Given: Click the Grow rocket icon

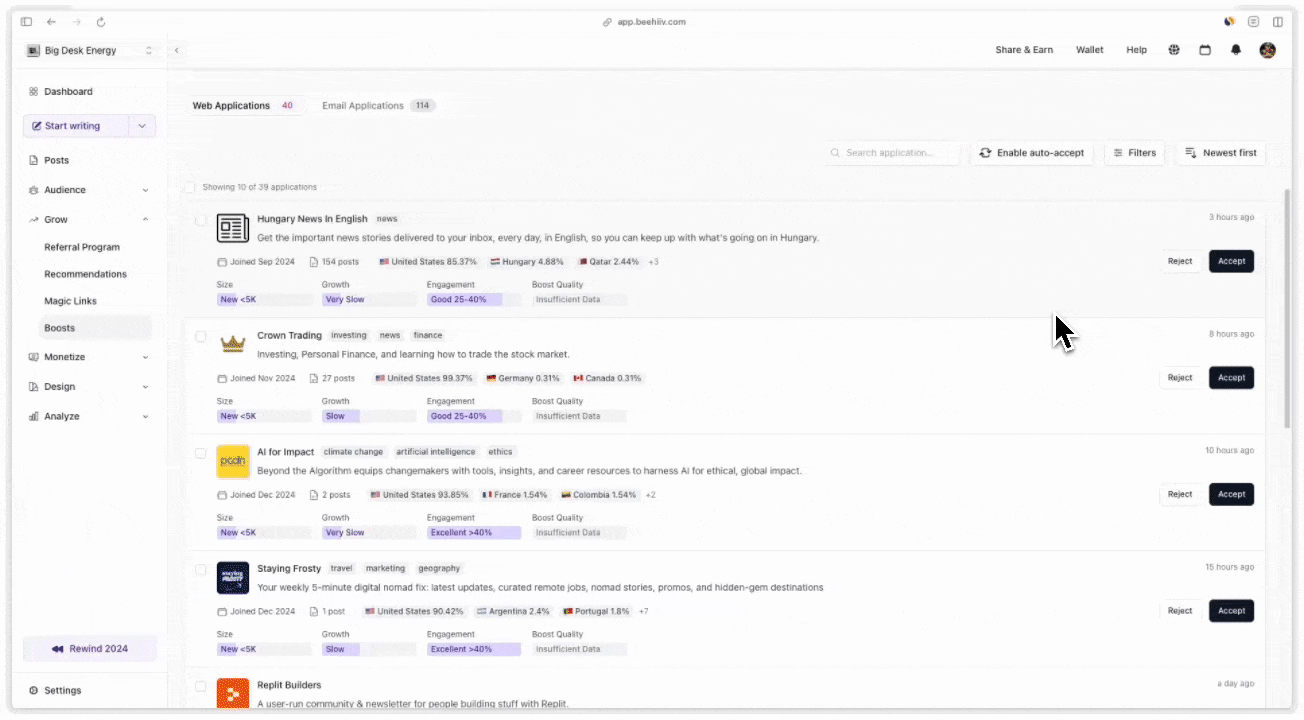Looking at the screenshot, I should pos(33,220).
